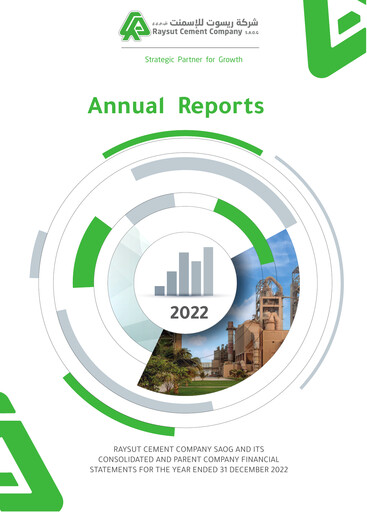367x512 pixels.
Task: Click the bar chart graphic above 2022
Action: [184, 271]
